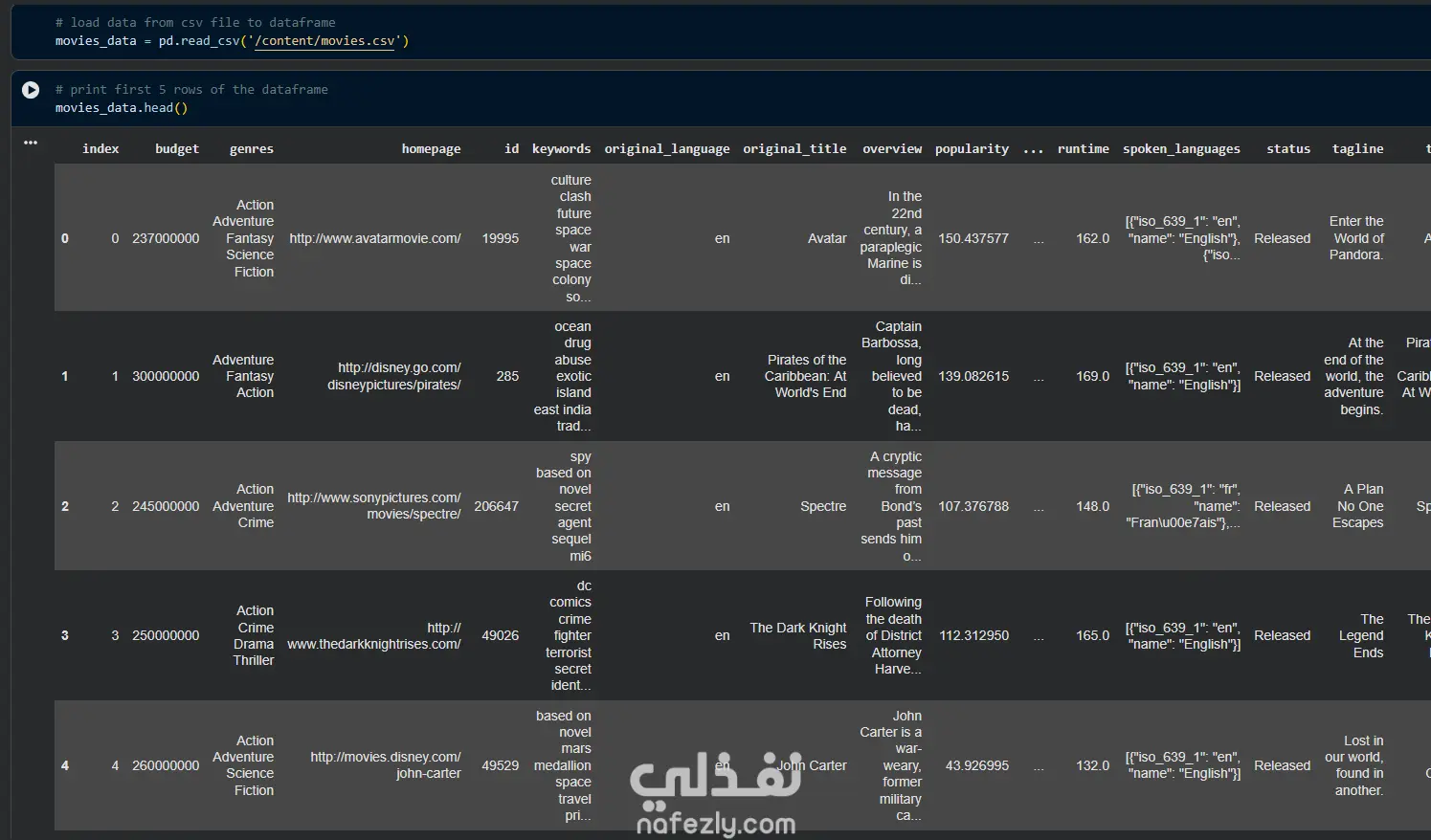Click the original_language column header

pyautogui.click(x=667, y=149)
